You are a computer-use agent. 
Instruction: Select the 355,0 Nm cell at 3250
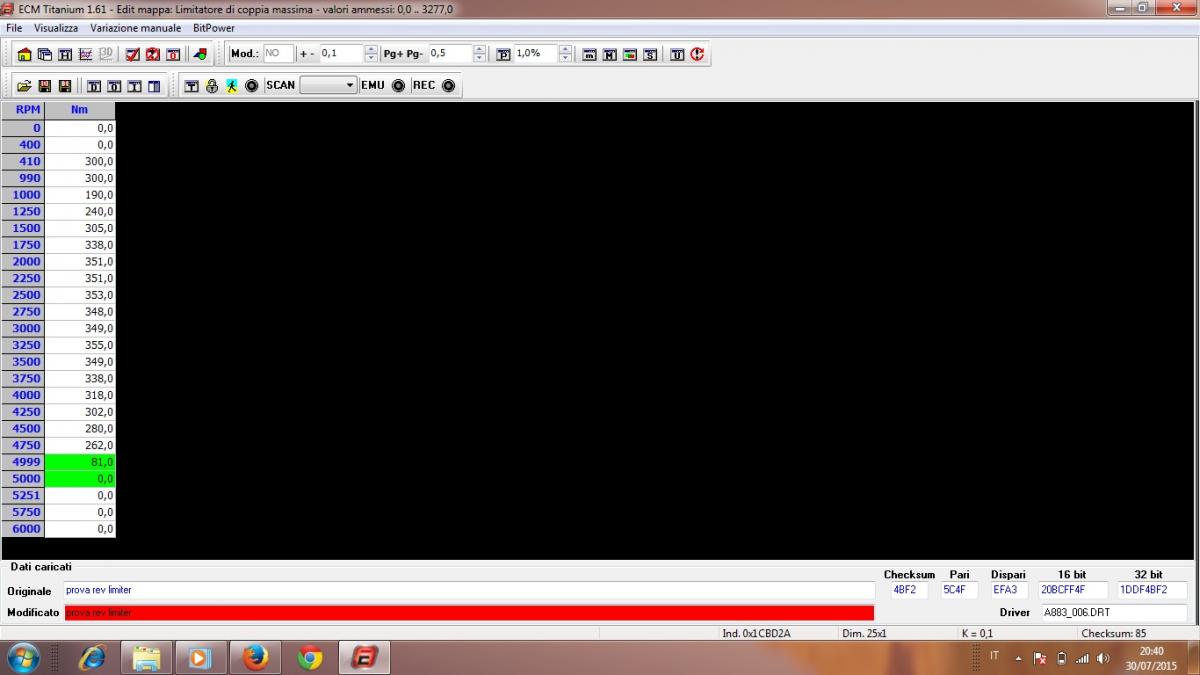point(80,345)
